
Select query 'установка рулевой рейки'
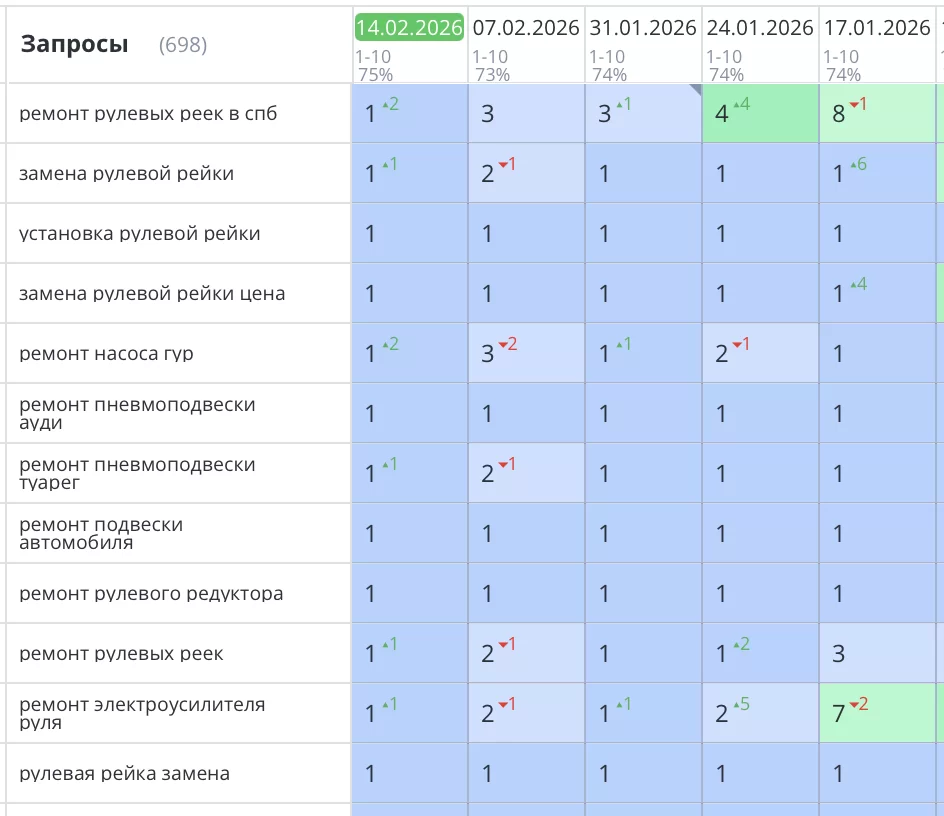tap(140, 234)
